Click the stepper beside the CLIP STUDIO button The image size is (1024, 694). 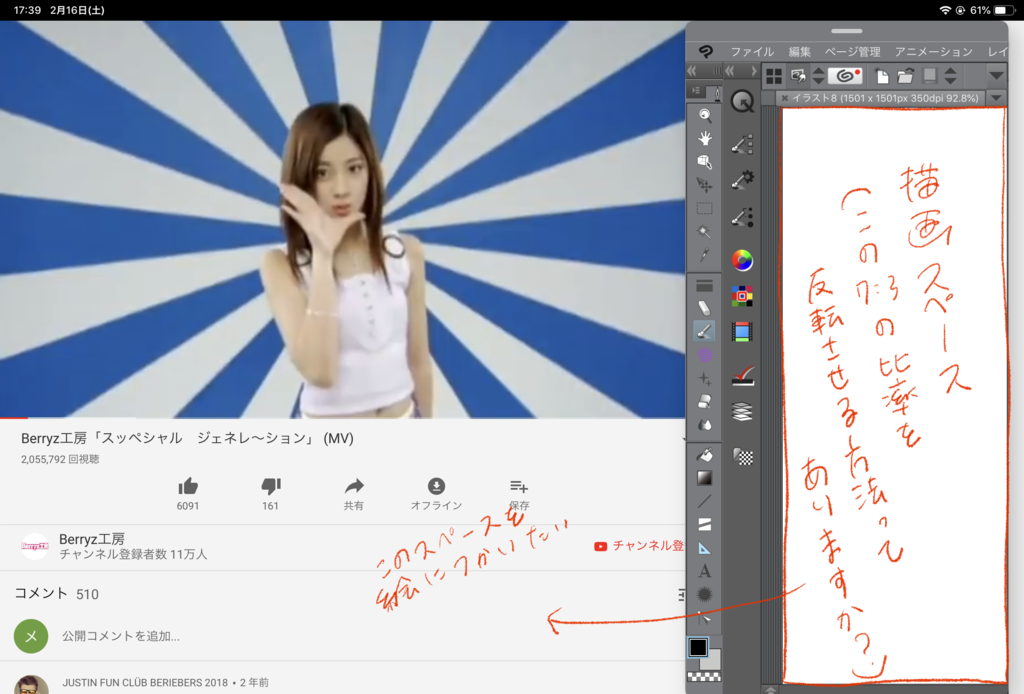[818, 76]
